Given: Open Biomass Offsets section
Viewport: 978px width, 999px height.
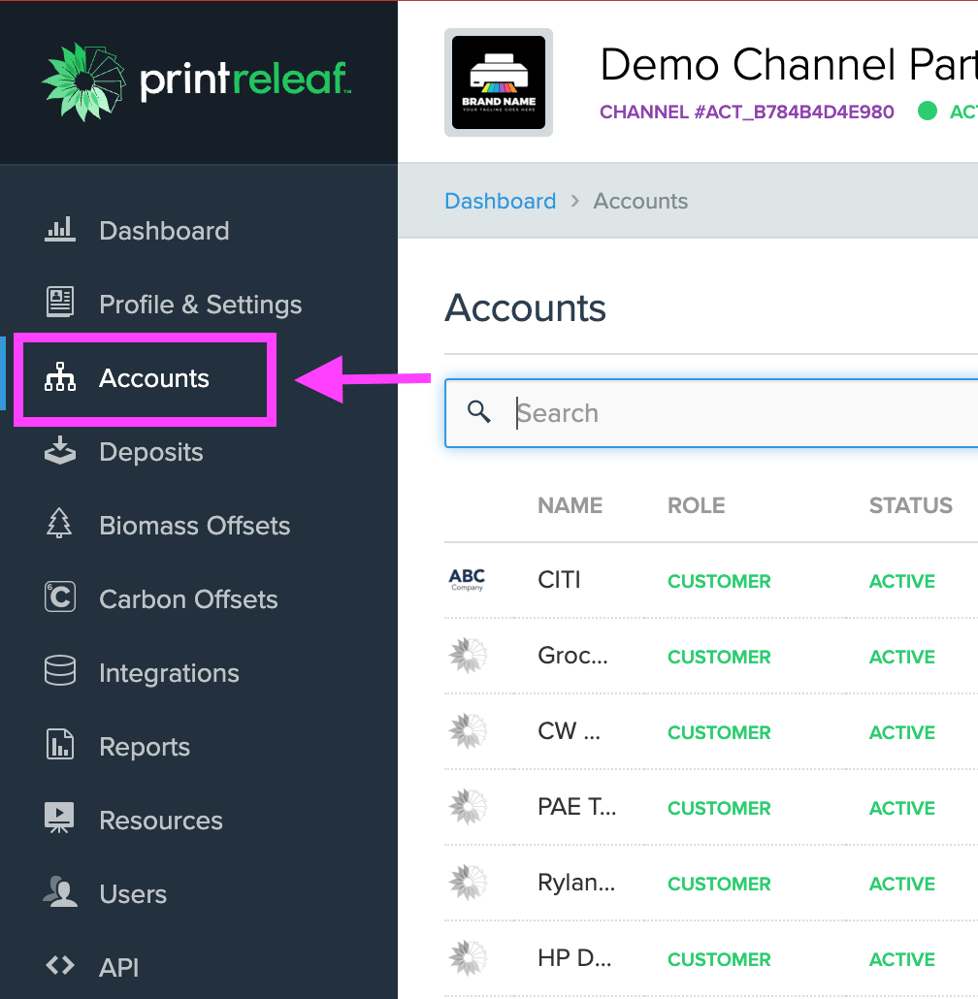Looking at the screenshot, I should [x=195, y=526].
